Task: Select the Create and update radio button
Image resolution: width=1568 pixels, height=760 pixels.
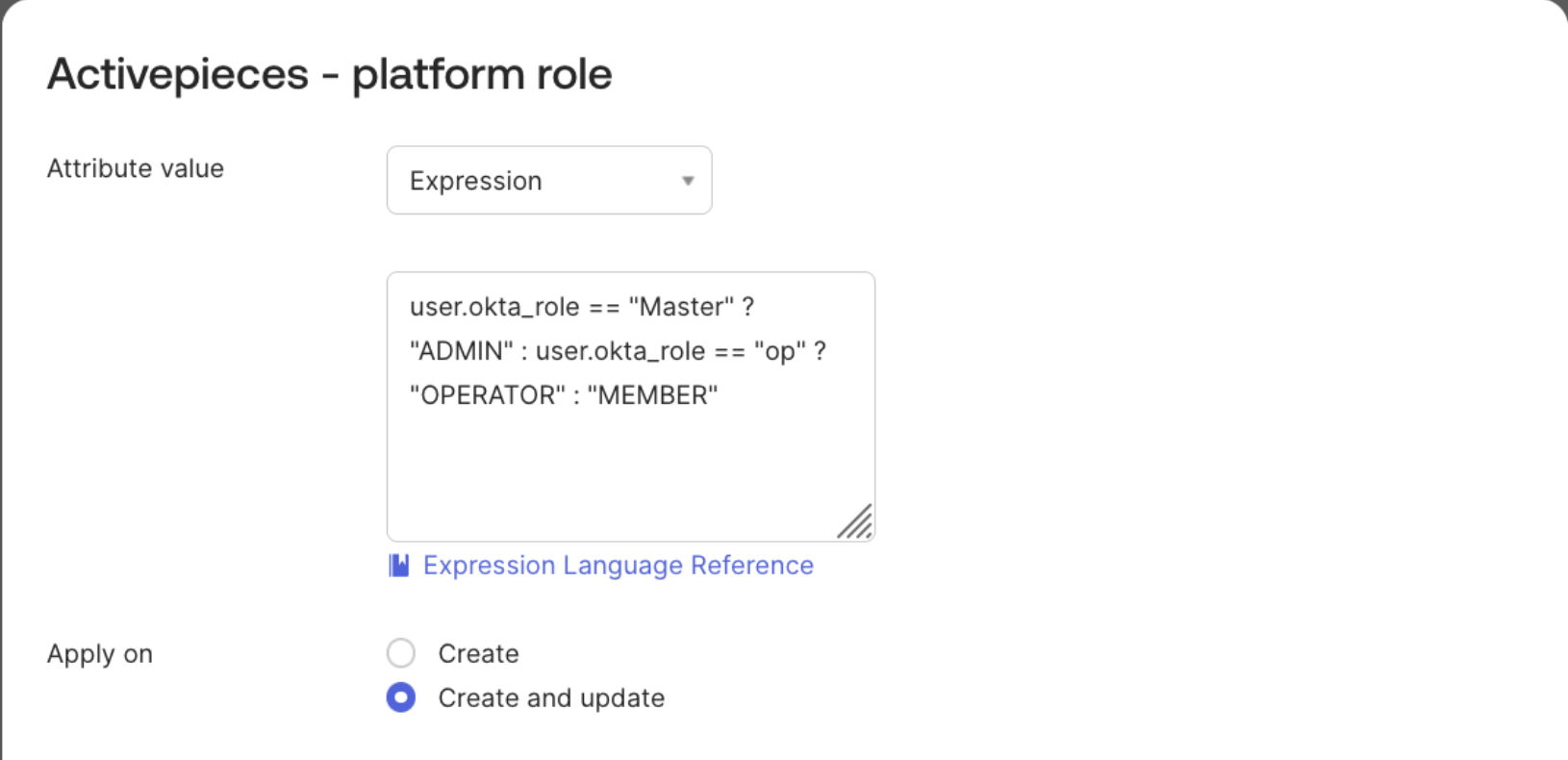Action: click(x=401, y=697)
